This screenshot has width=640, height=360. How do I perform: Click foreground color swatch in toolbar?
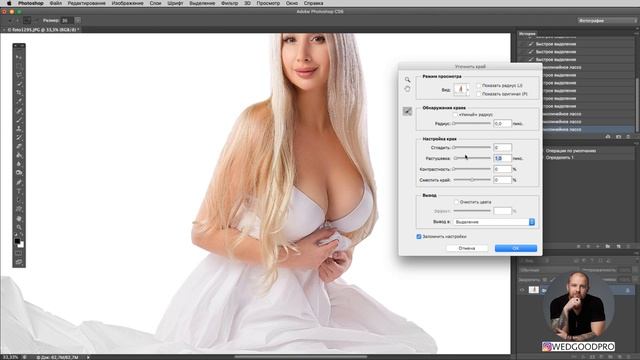pyautogui.click(x=17, y=242)
